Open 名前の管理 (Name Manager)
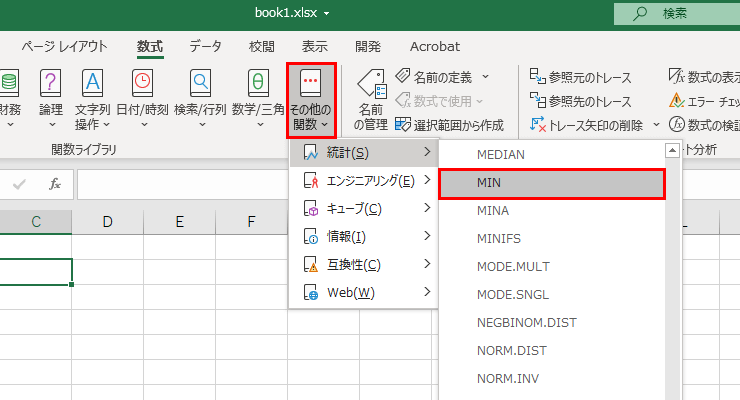Viewport: 740px width, 400px height. pos(371,100)
